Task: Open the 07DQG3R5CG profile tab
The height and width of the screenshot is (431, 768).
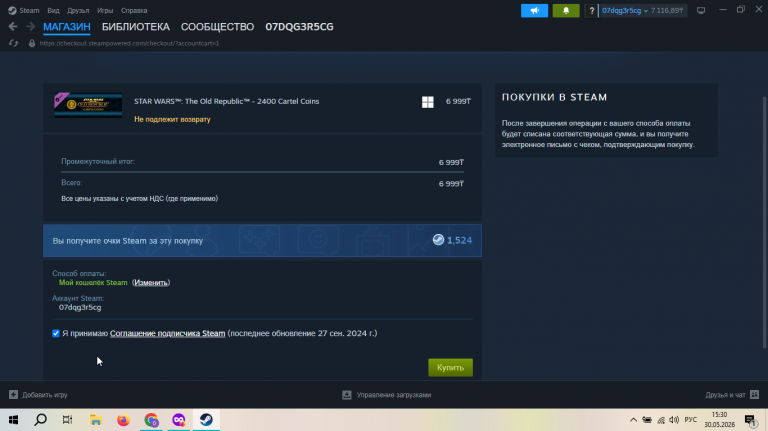Action: [299, 27]
